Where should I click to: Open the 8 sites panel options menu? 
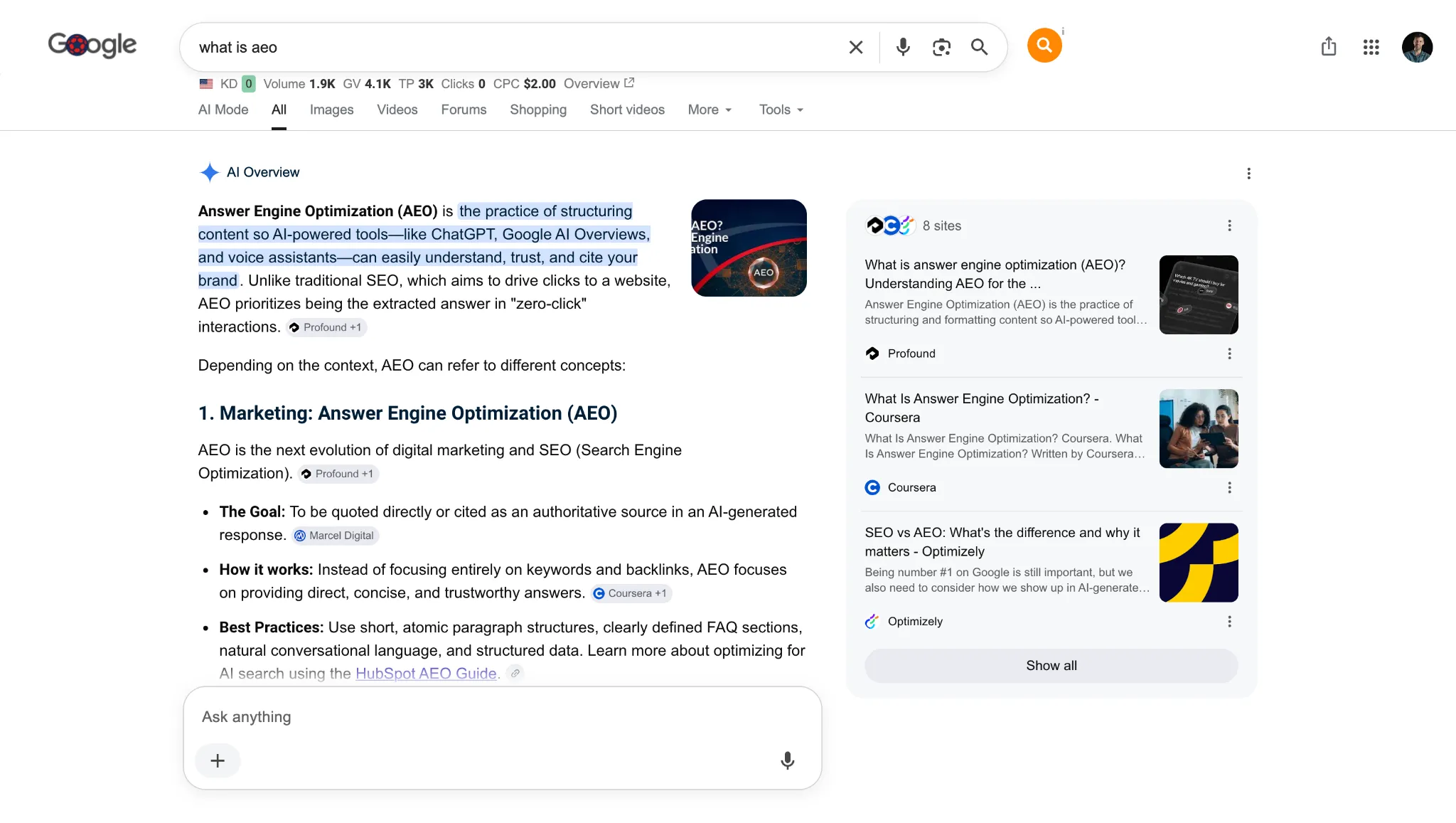coord(1229,225)
